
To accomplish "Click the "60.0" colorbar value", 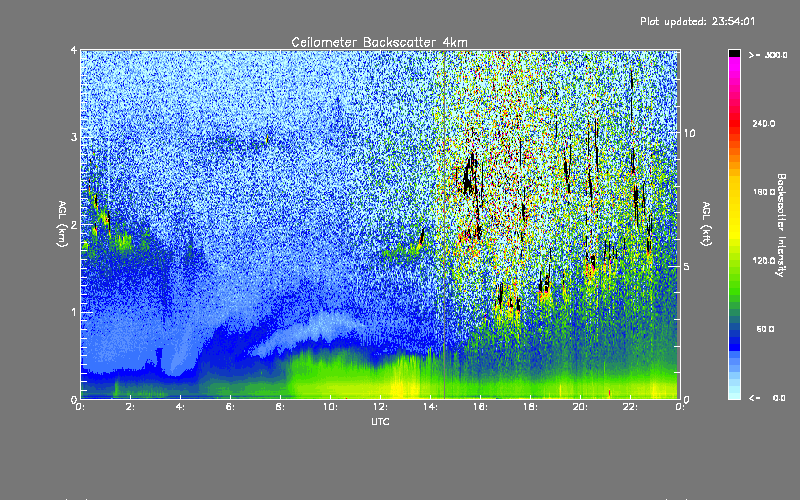I will 765,329.
